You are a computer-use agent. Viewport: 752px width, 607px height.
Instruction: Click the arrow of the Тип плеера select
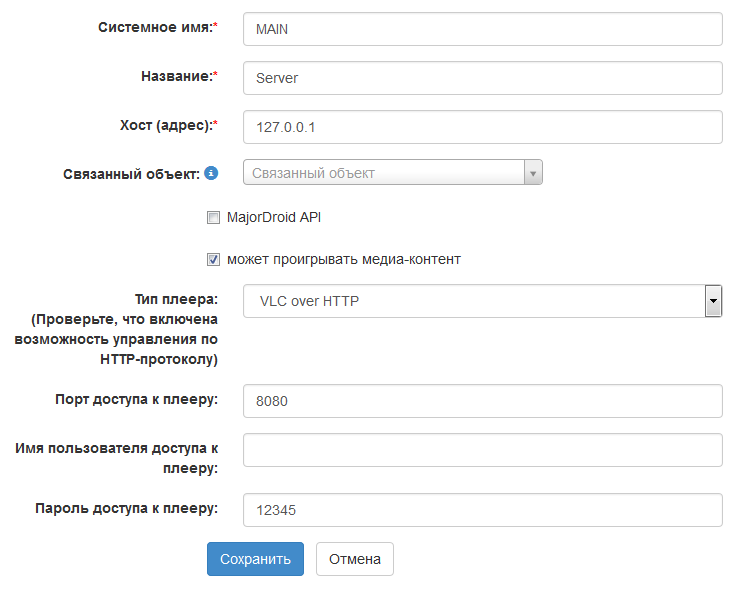click(x=713, y=300)
